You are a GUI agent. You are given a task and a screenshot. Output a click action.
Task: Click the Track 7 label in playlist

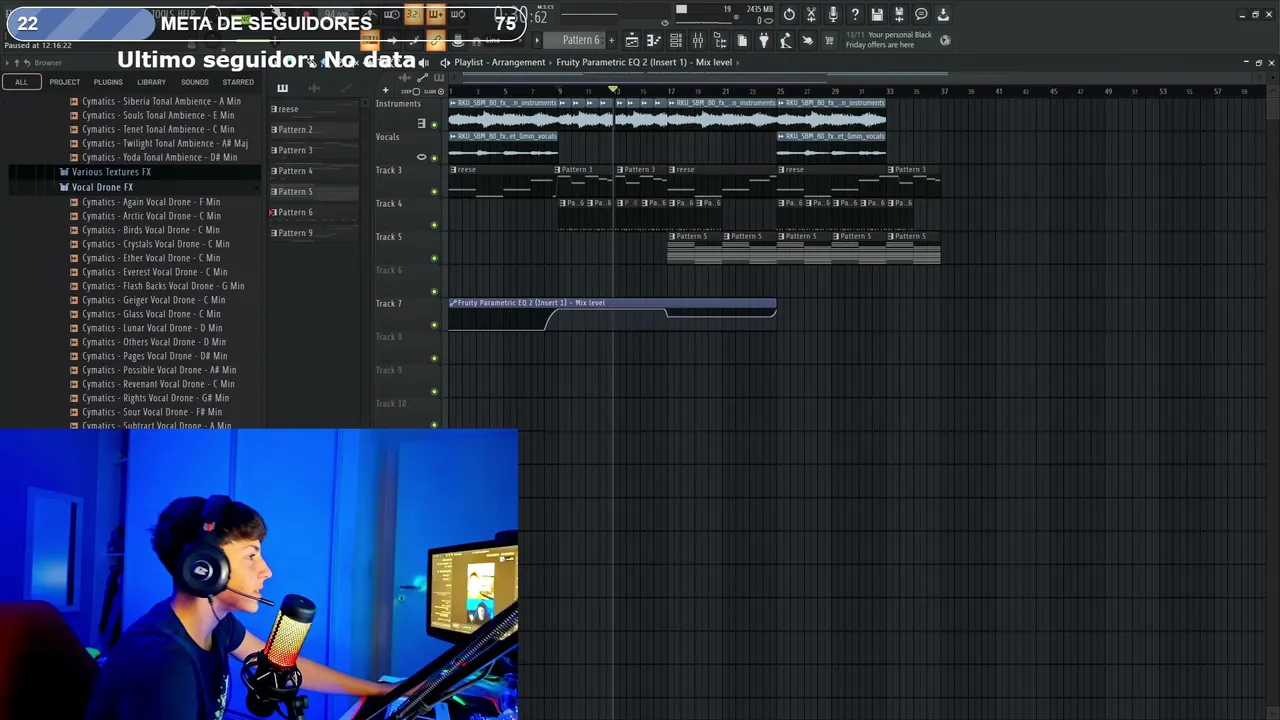[x=388, y=303]
